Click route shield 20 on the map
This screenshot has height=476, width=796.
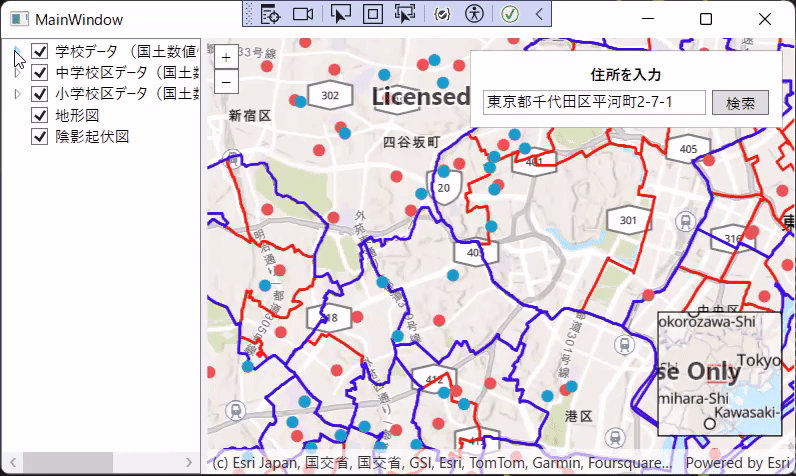(444, 187)
